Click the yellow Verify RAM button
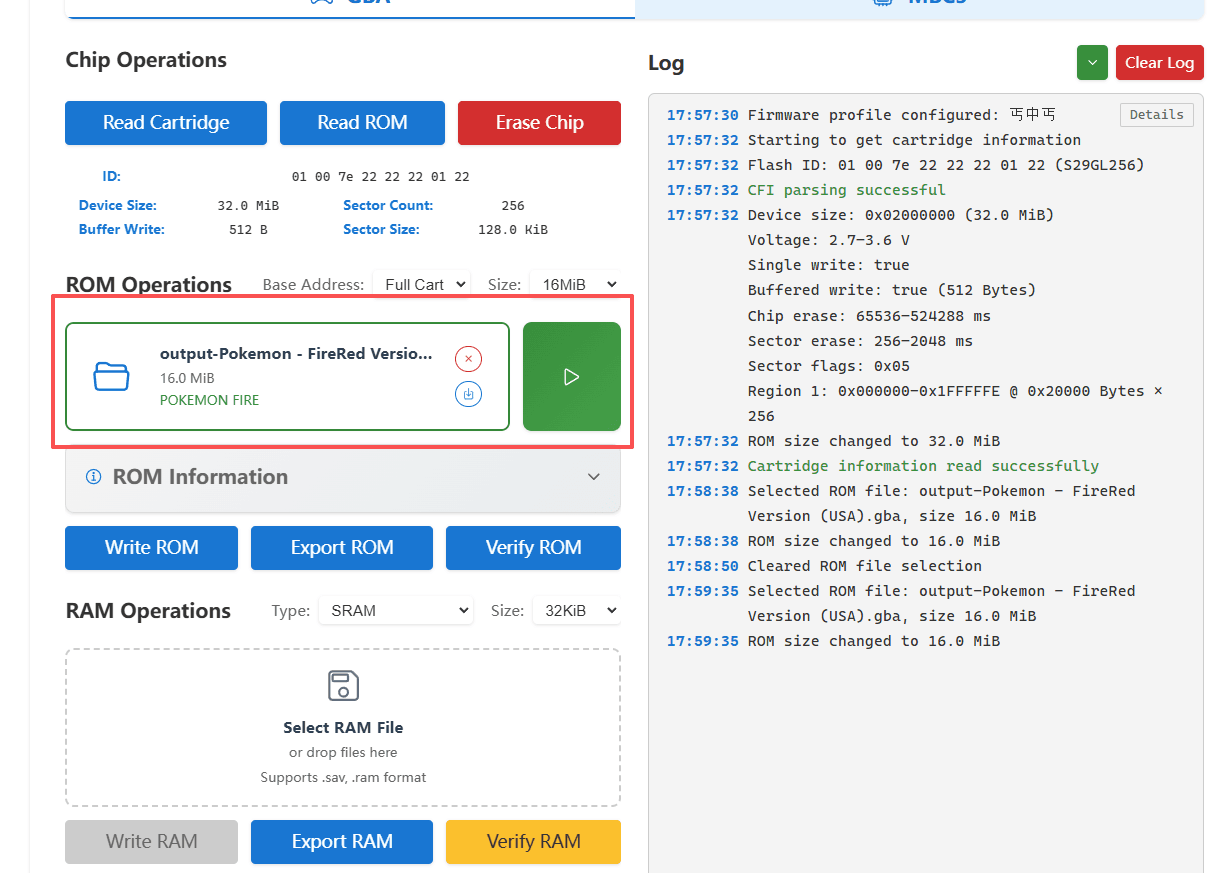Viewport: 1232px width, 873px height. point(533,842)
